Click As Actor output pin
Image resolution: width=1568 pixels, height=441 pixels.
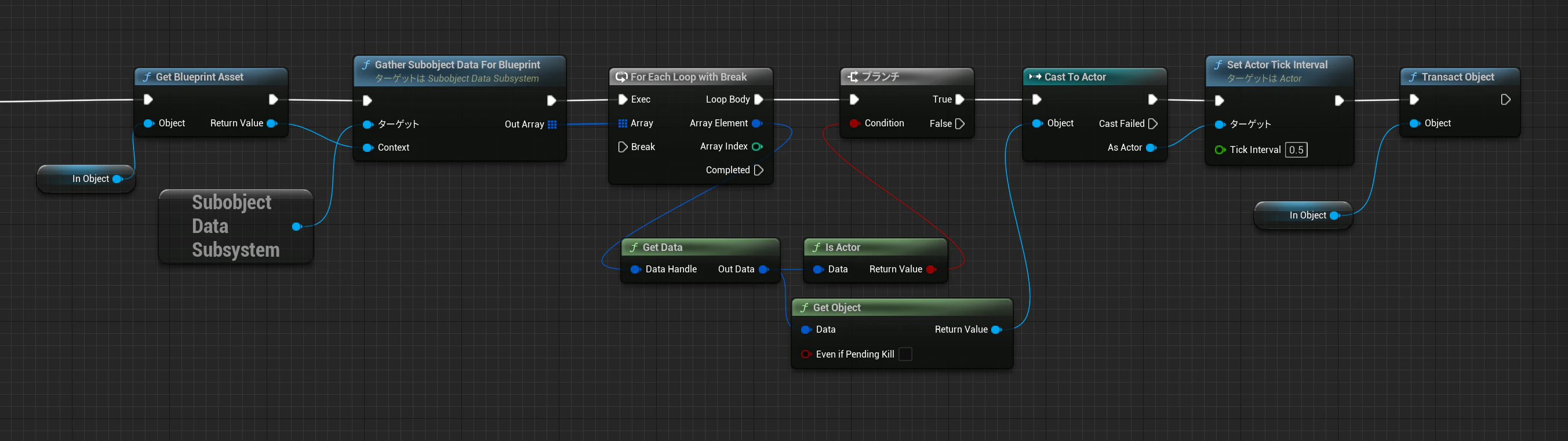(x=1151, y=148)
